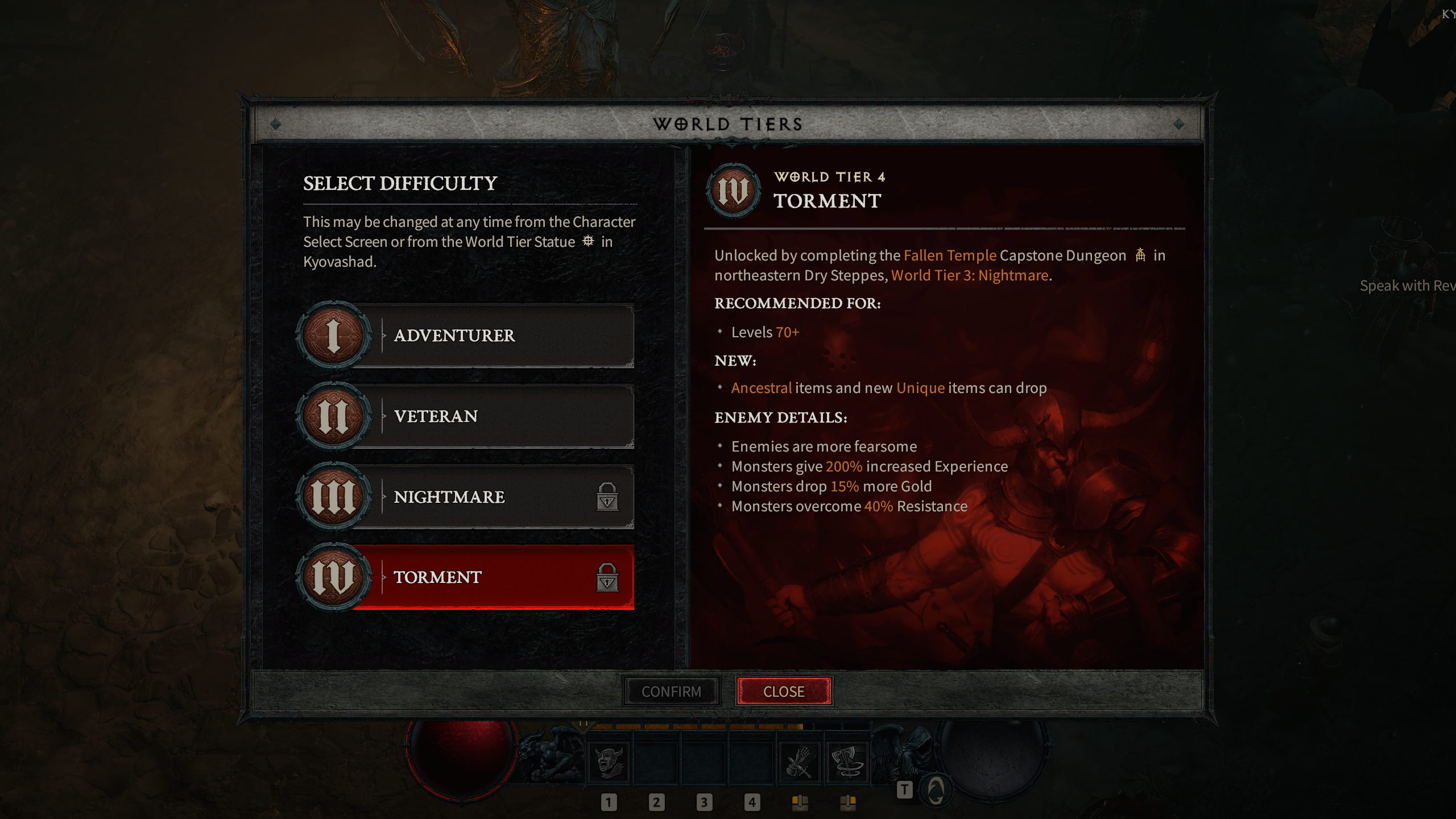Select the Torment difficulty option

point(464,577)
